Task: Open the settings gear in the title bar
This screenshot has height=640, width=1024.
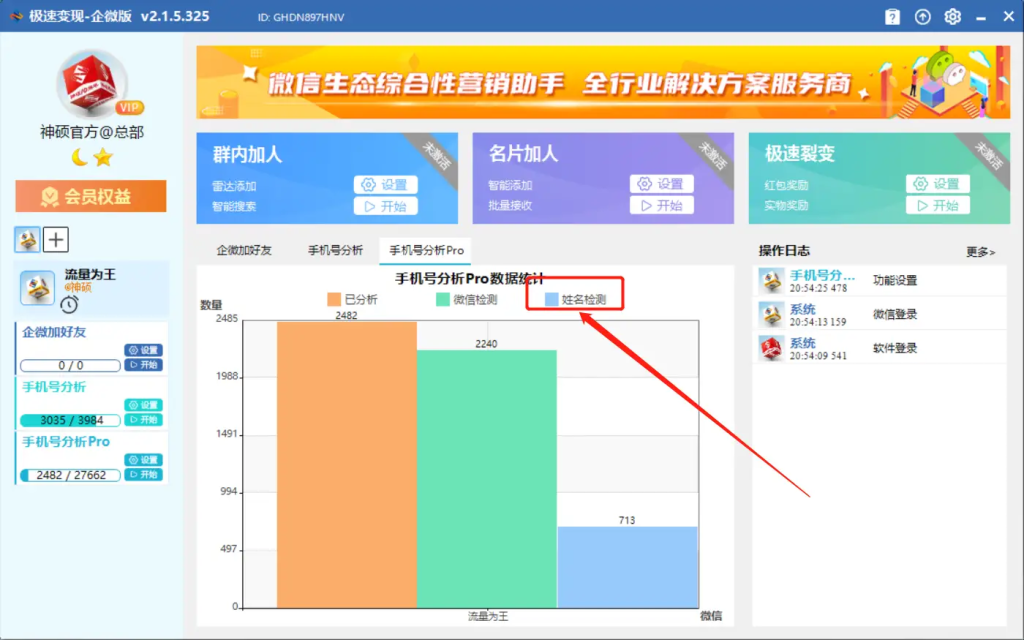Action: 953,16
